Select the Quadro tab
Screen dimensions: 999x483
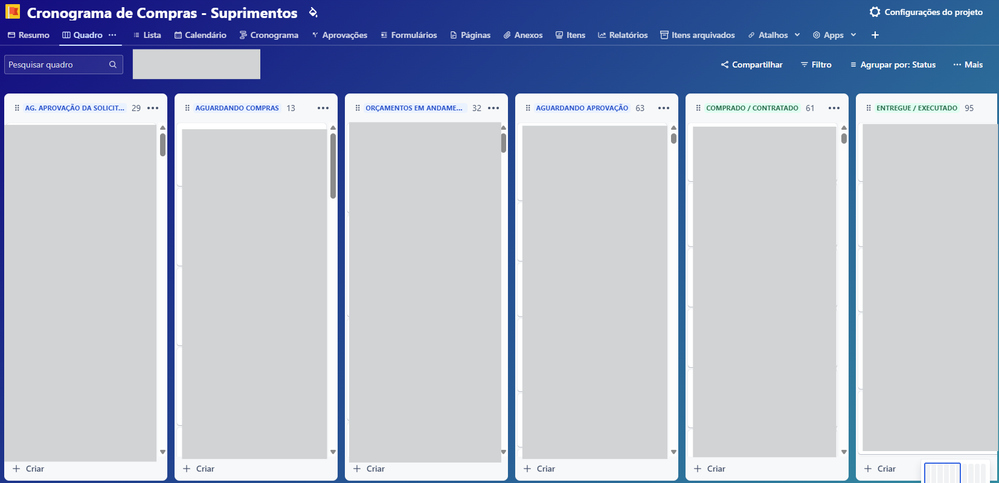point(82,35)
